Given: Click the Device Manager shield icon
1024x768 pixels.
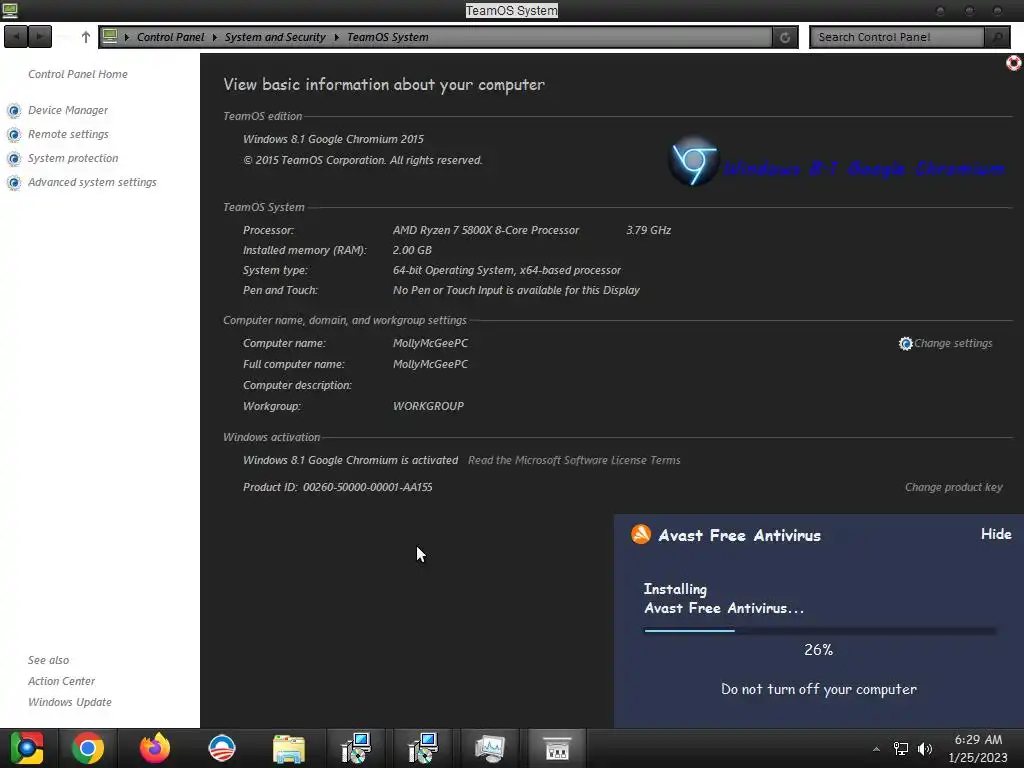Looking at the screenshot, I should 14,110.
